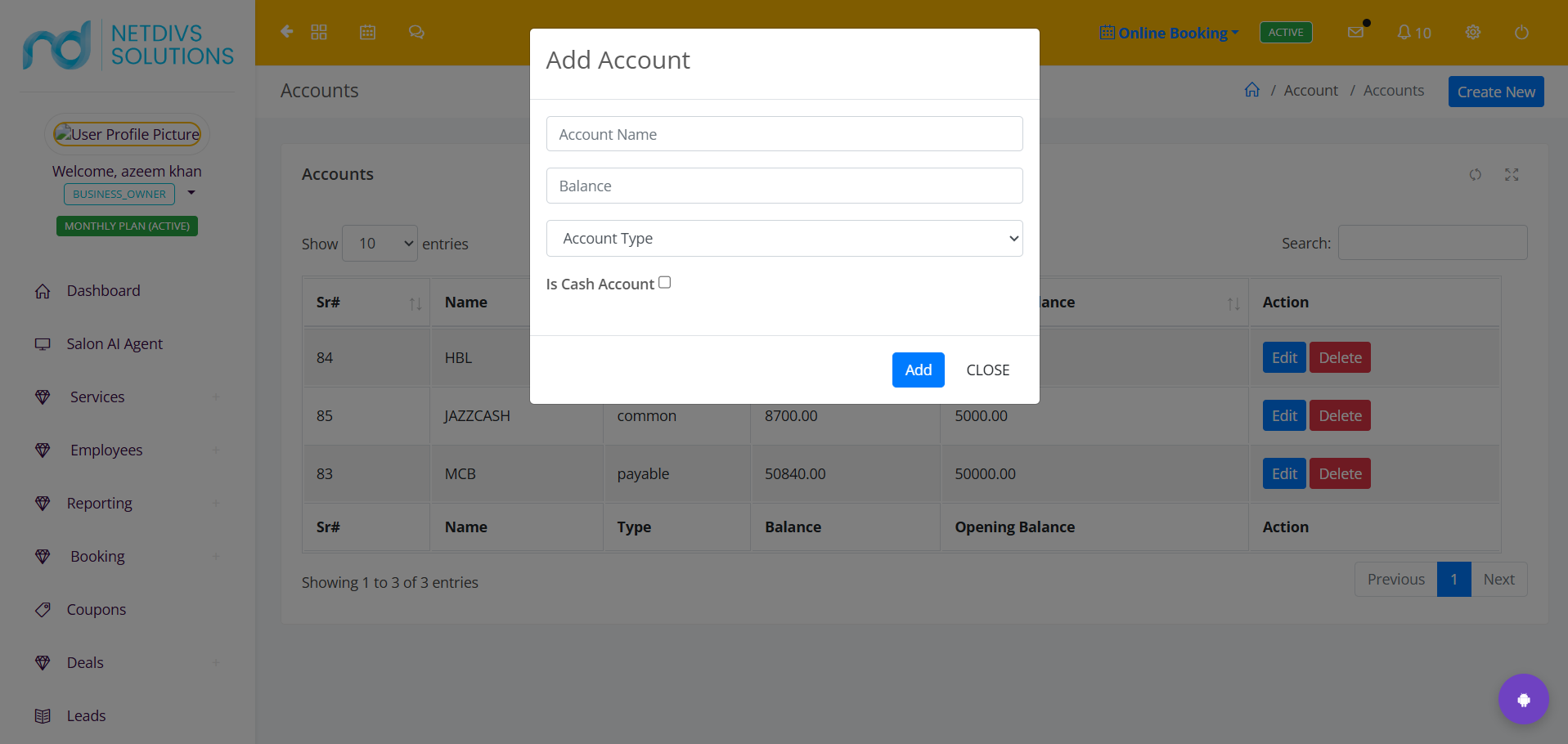Expand the Reporting menu plus

coord(216,504)
